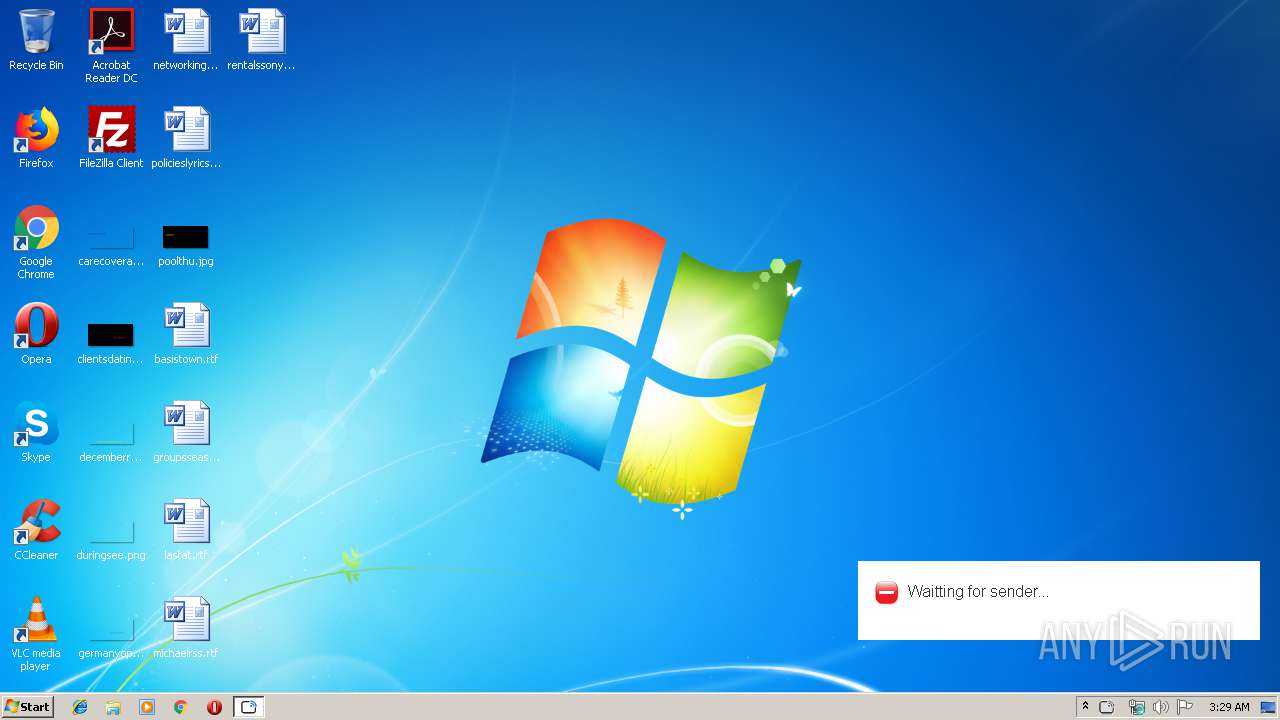Show hidden system tray icons
Image resolution: width=1280 pixels, height=720 pixels.
click(x=1085, y=707)
